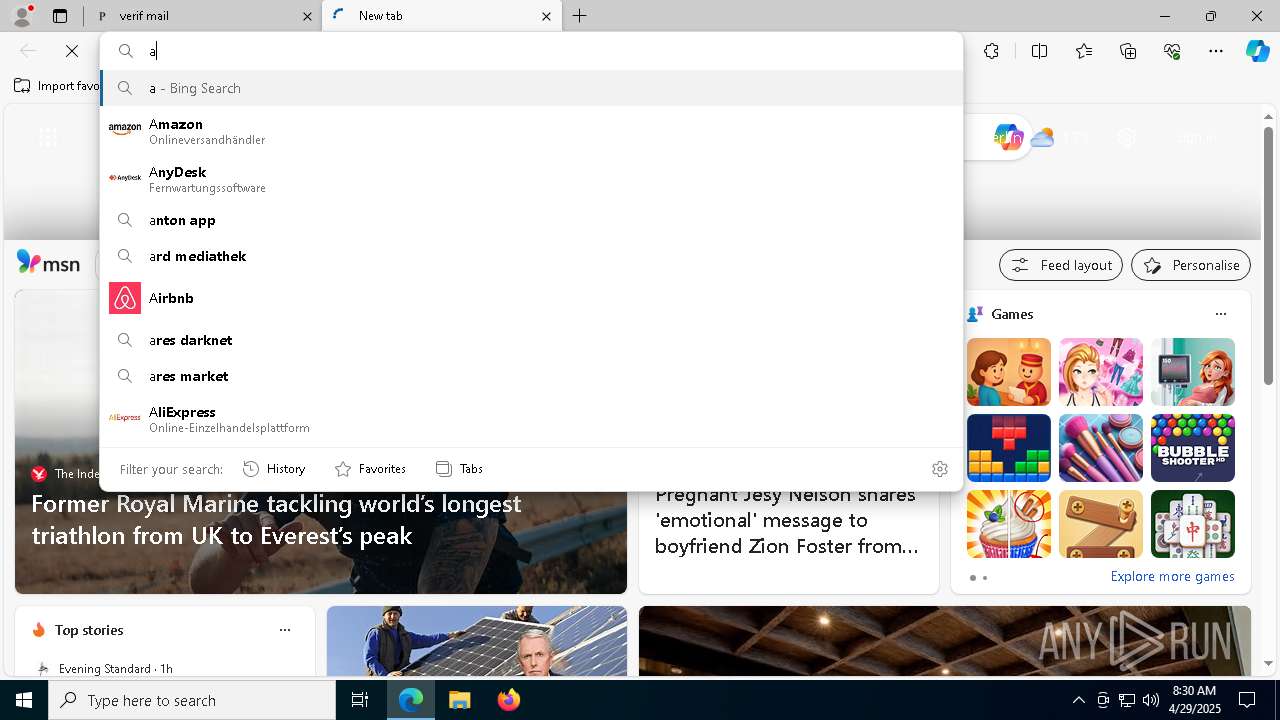
Task: Open address bar suggestion settings gear
Action: [939, 469]
